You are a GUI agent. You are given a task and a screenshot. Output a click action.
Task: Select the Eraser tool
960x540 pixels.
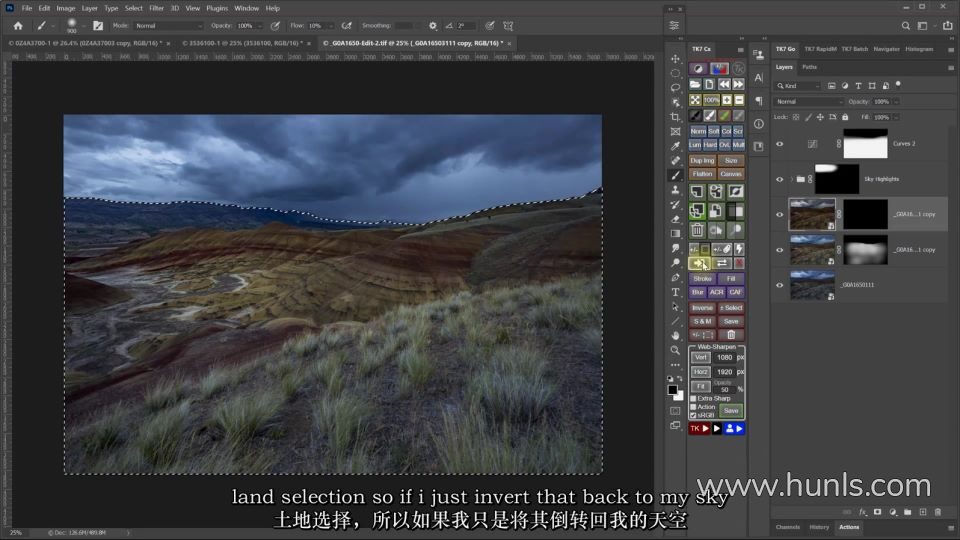[675, 219]
